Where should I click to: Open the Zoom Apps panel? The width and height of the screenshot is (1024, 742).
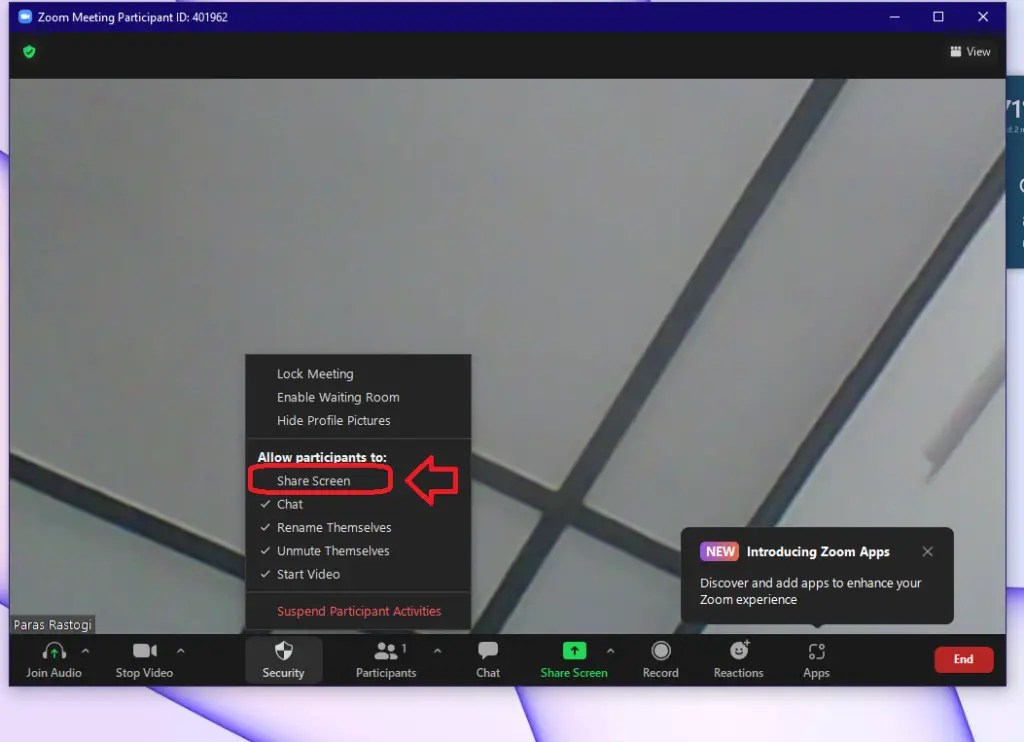point(815,660)
